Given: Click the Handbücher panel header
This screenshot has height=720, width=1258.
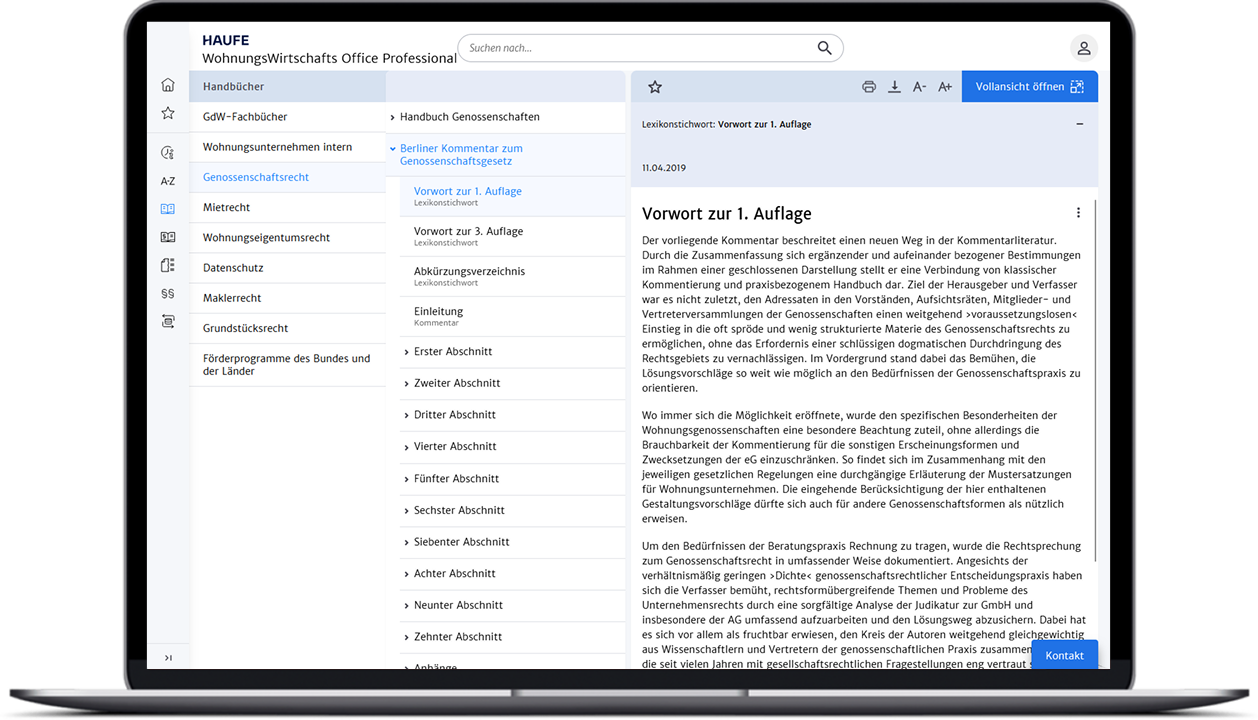Looking at the screenshot, I should click(287, 87).
